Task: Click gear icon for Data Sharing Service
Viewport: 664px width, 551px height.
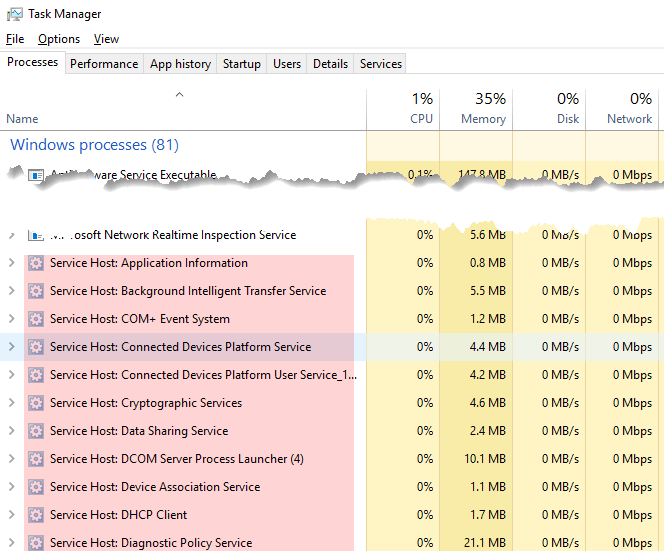Action: [x=36, y=431]
